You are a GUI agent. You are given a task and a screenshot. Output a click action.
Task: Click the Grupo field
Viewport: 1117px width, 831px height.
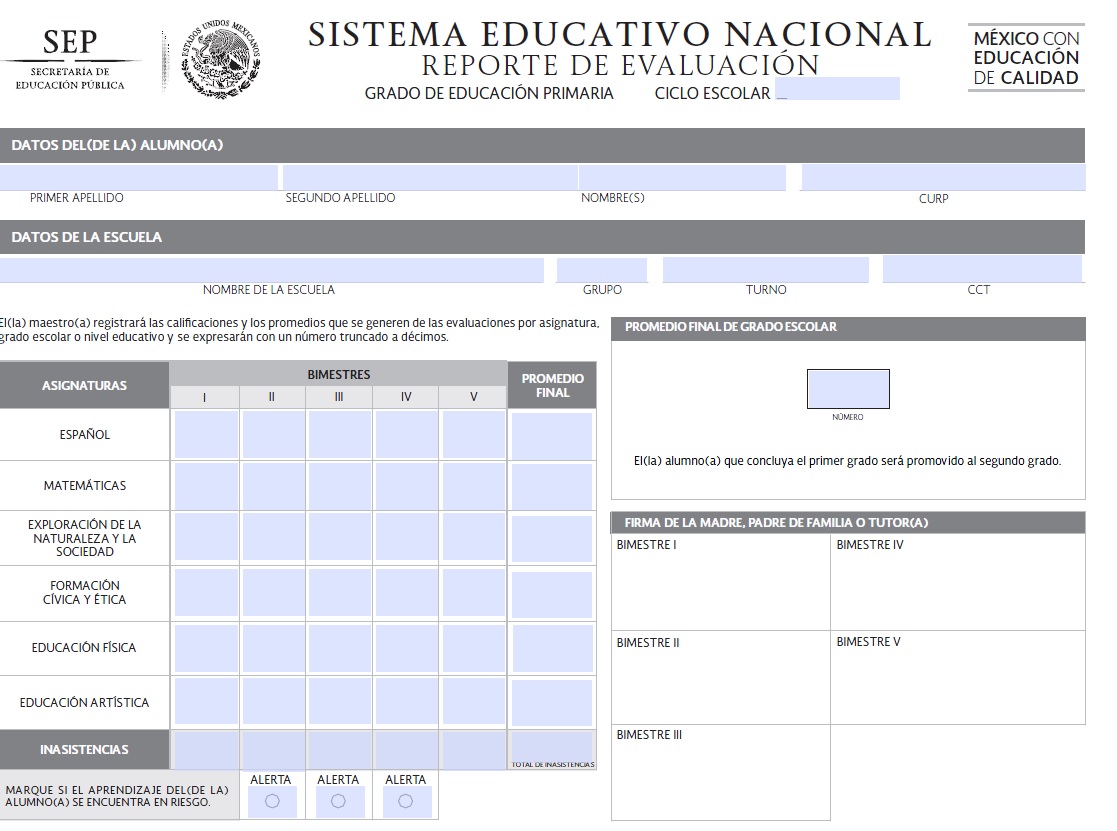602,270
